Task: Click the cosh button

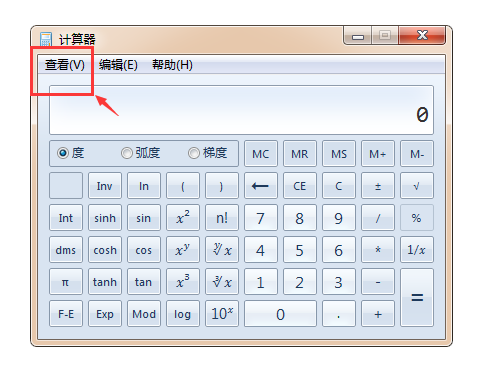Action: [105, 250]
